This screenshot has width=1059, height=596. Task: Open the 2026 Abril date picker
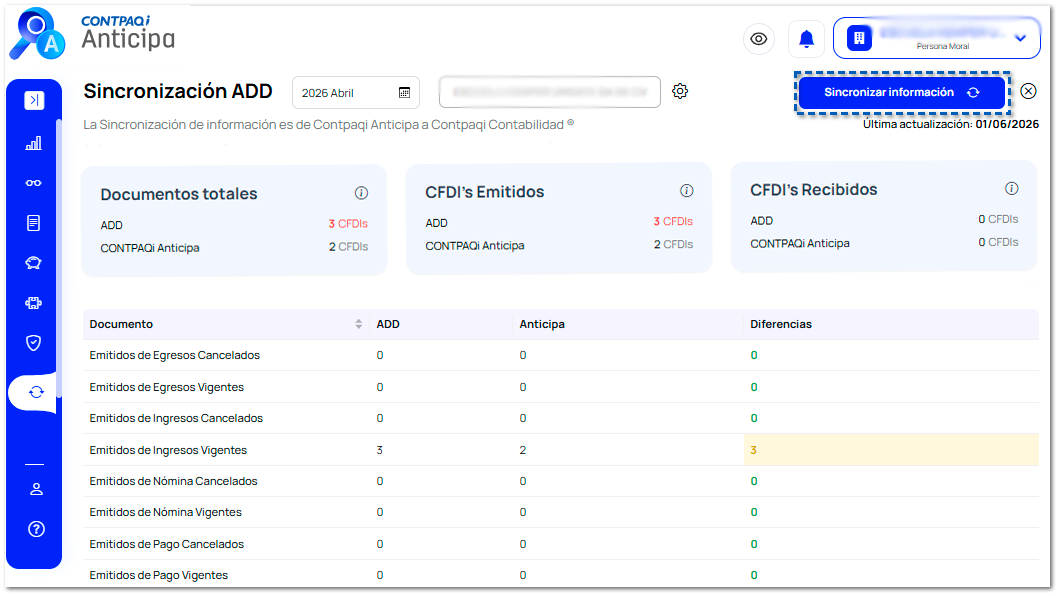coord(356,93)
